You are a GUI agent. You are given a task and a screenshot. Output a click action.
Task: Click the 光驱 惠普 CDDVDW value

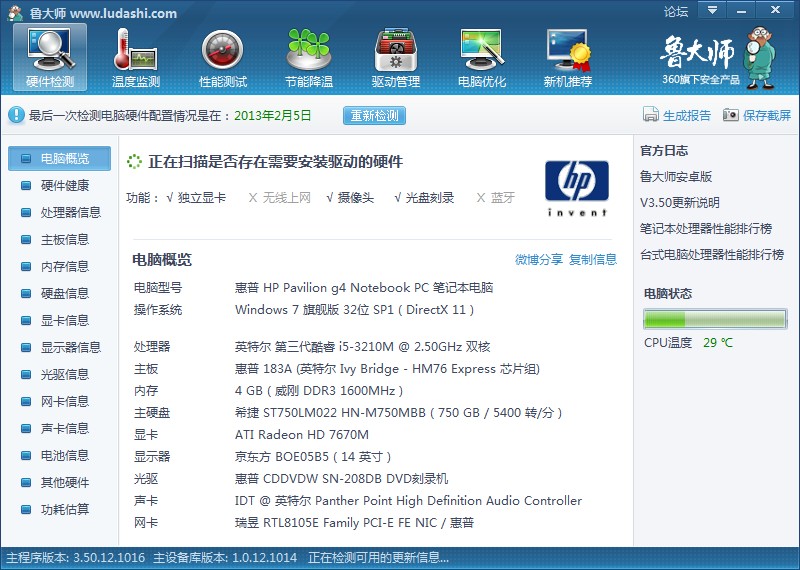click(x=341, y=479)
